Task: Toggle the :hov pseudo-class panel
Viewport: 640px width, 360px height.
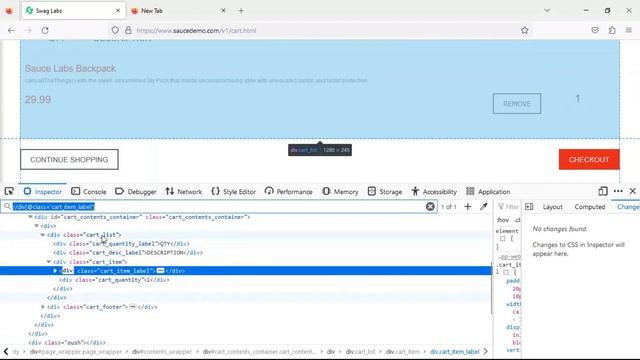Action: point(502,220)
